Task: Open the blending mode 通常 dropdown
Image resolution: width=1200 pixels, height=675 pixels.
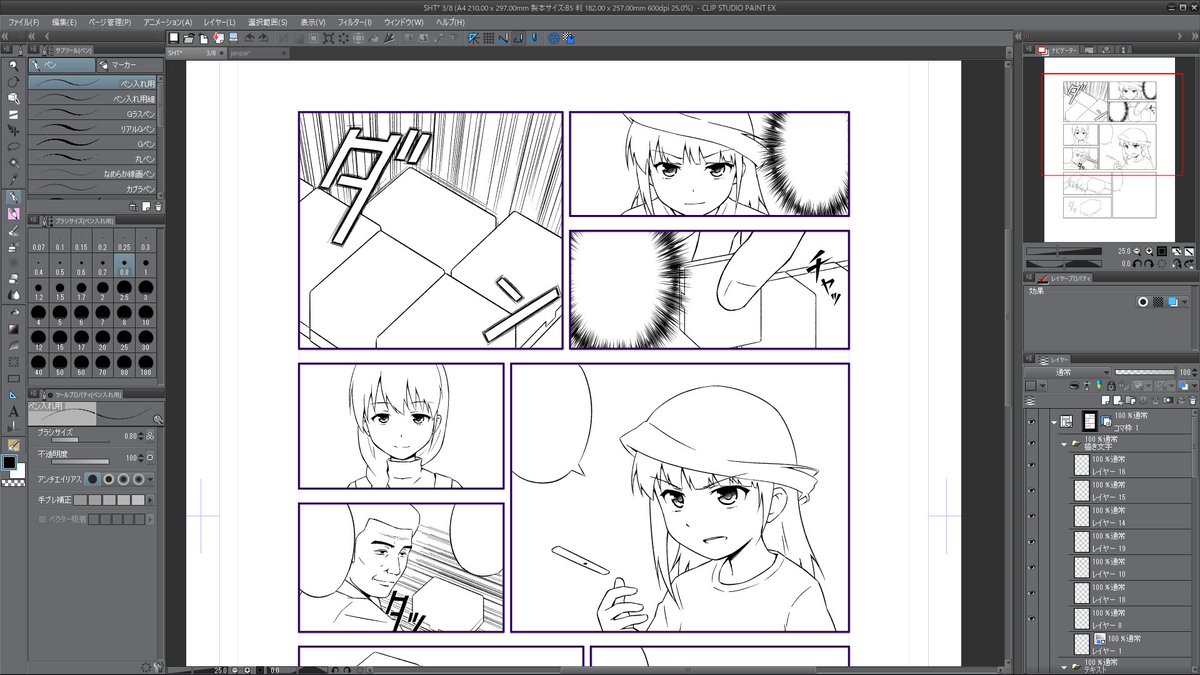Action: pos(1067,372)
